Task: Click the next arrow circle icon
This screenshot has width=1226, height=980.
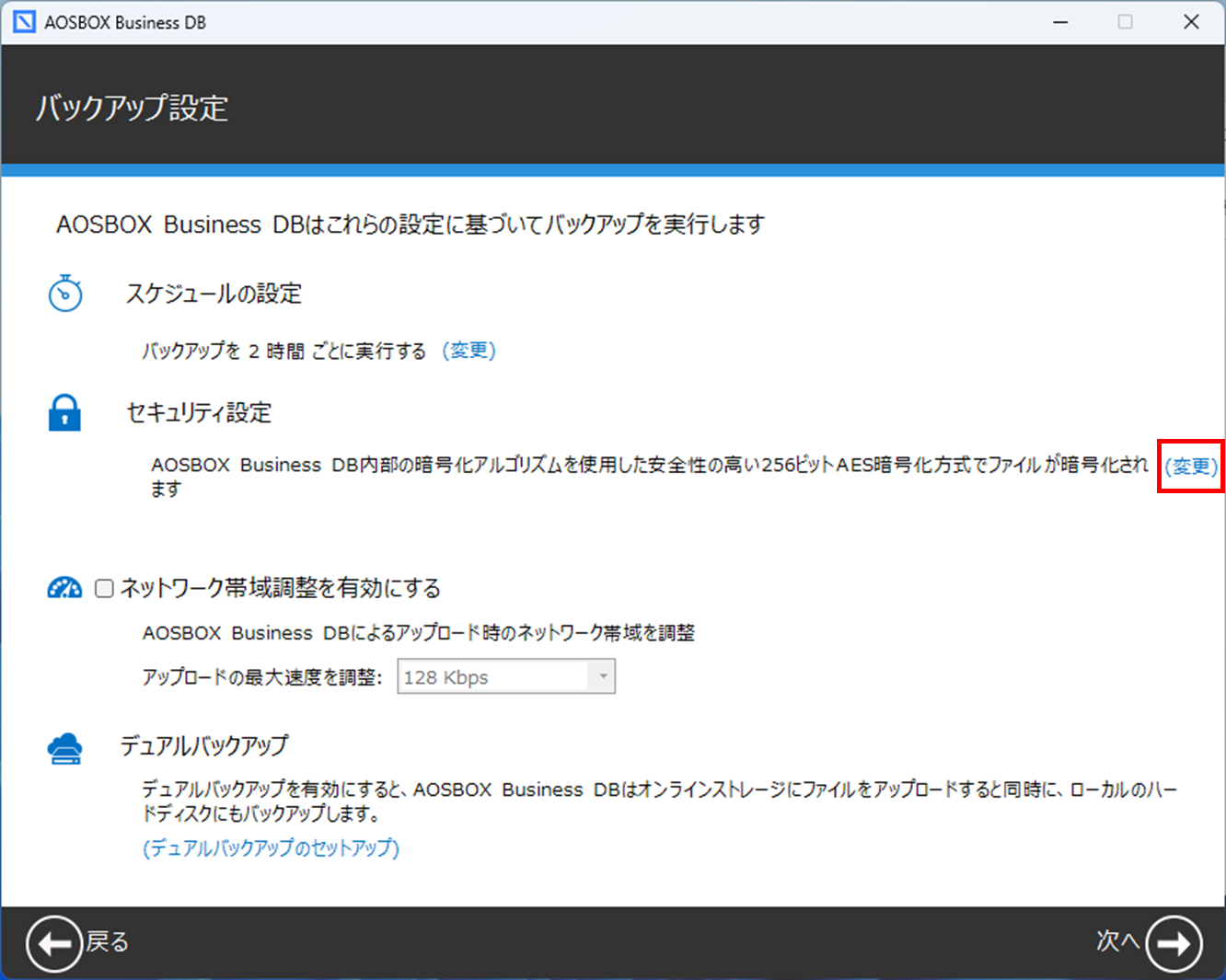Action: click(x=1174, y=943)
